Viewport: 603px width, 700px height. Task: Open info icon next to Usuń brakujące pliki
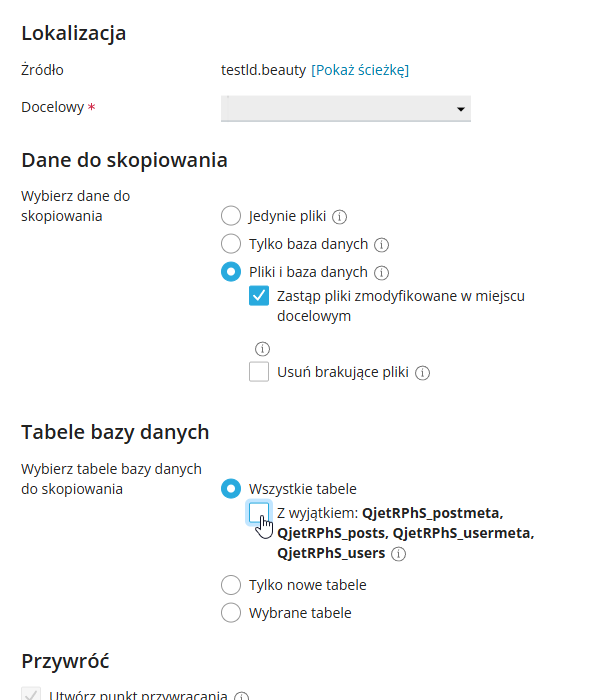tap(422, 373)
